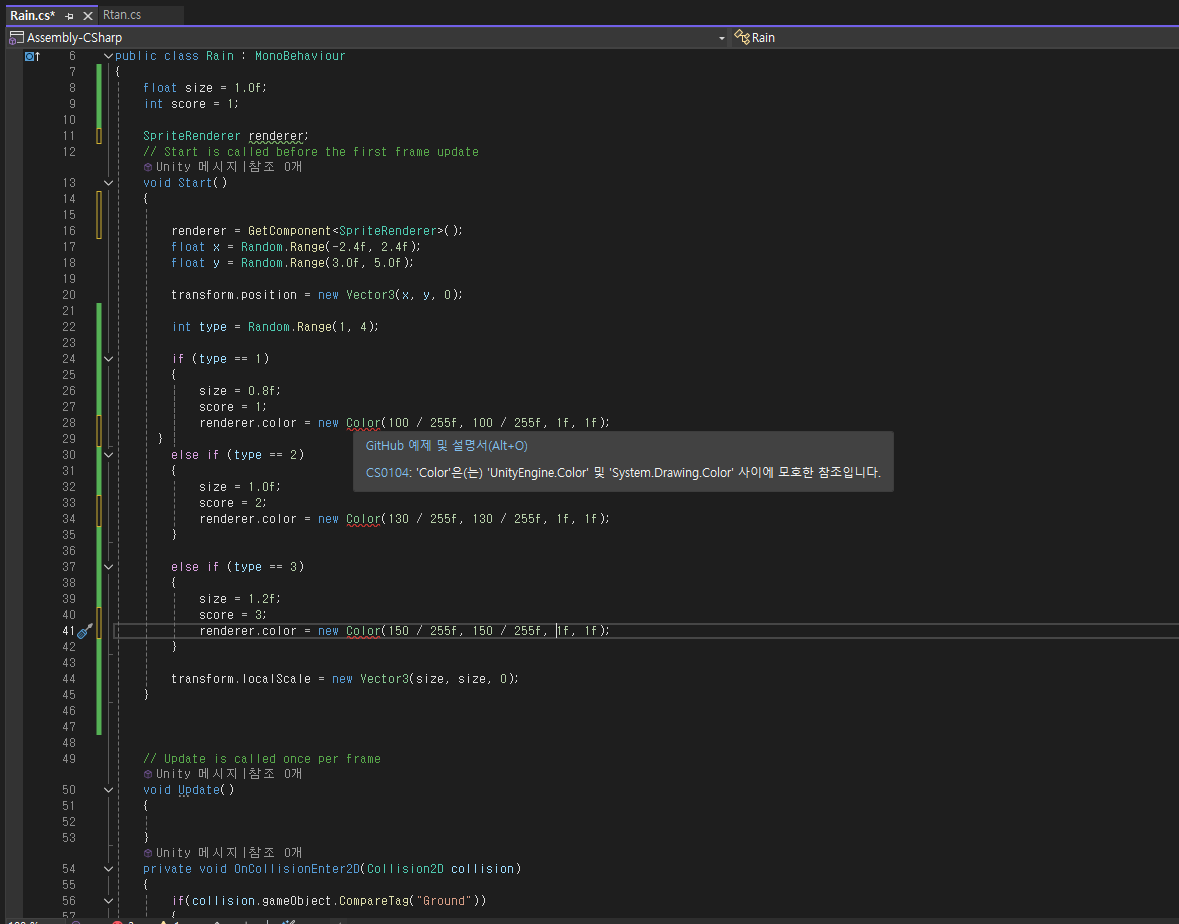The width and height of the screenshot is (1179, 924).
Task: Click the Unity cube icon above Update
Action: [x=148, y=774]
